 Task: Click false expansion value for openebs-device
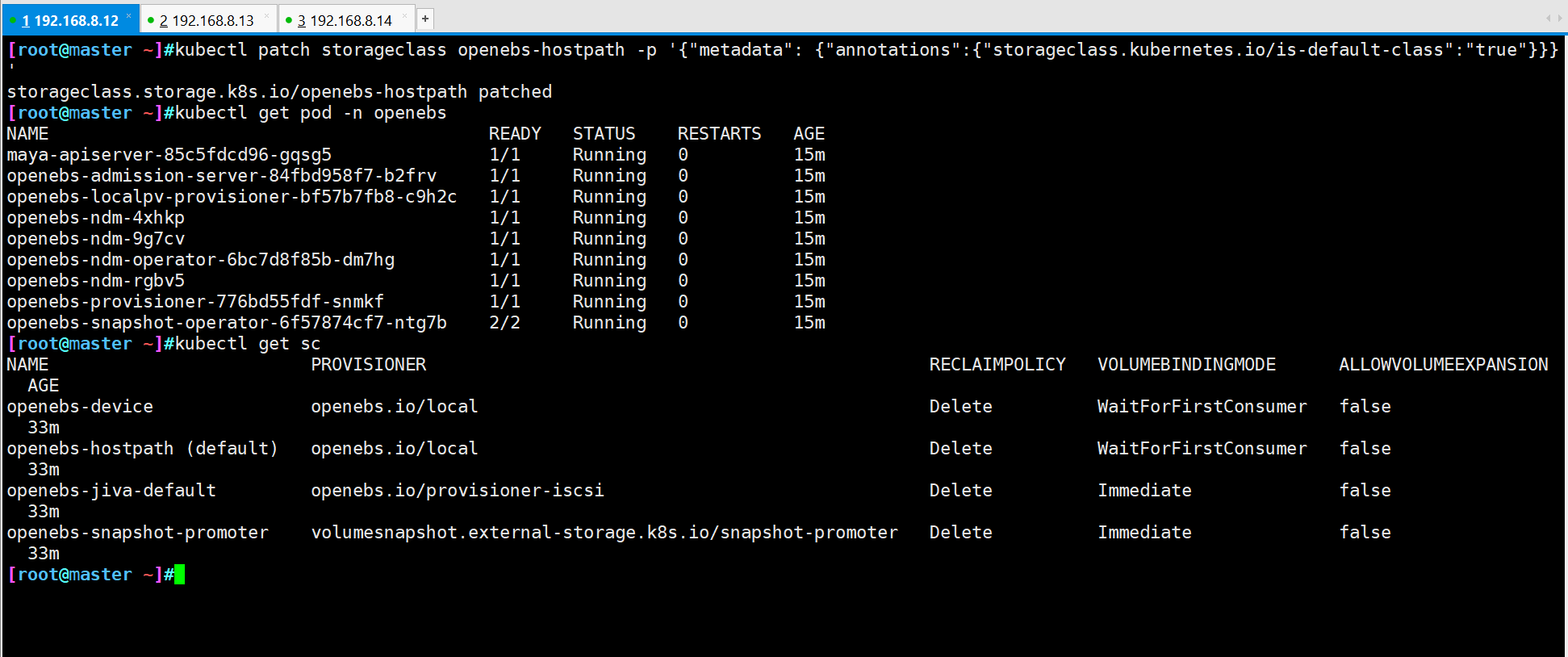(x=1365, y=407)
